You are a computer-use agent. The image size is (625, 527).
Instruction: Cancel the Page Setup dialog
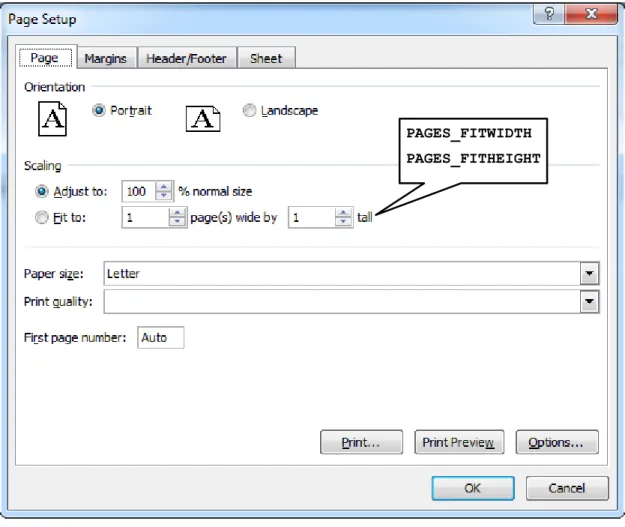567,488
